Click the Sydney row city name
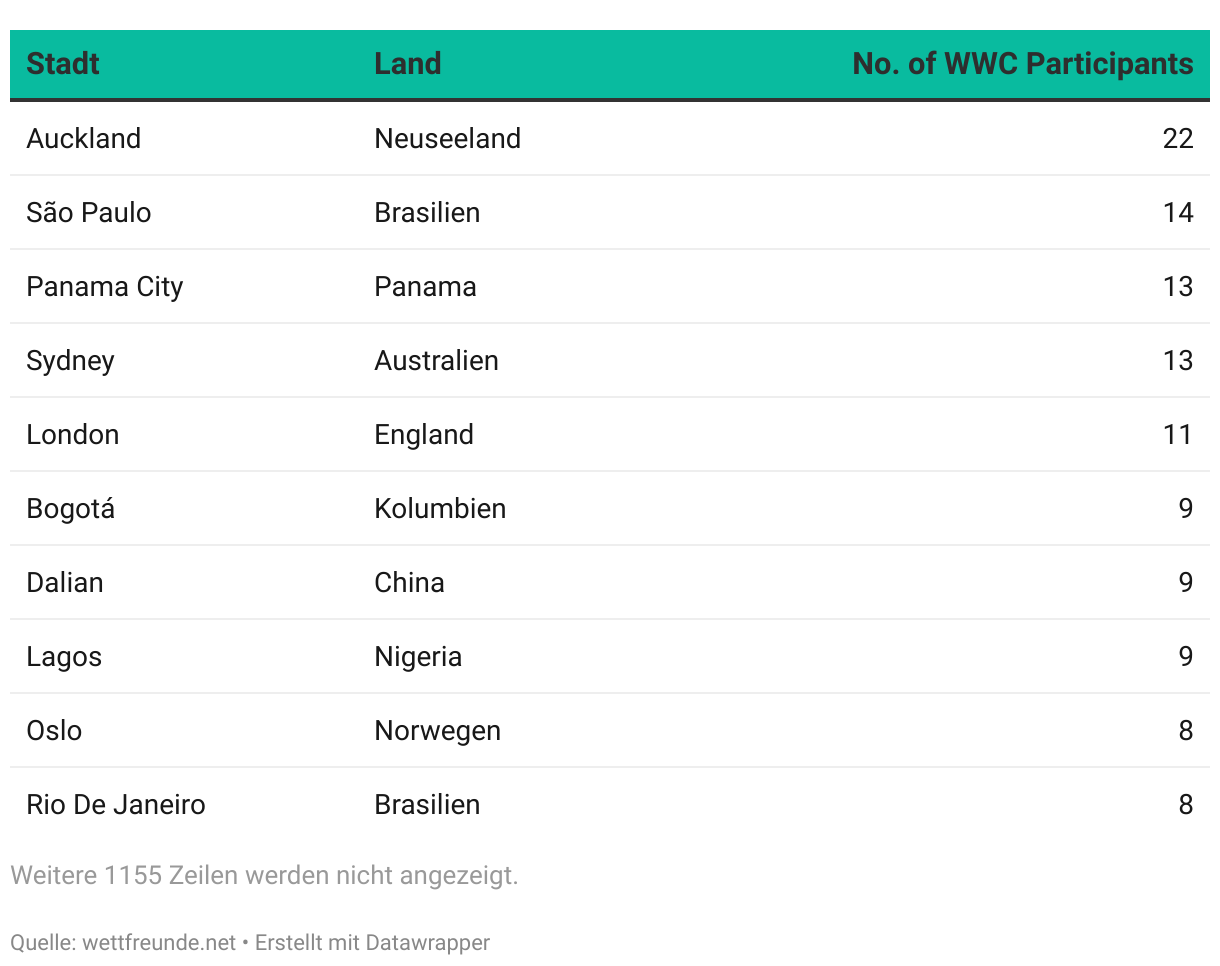The width and height of the screenshot is (1220, 966). coord(71,361)
